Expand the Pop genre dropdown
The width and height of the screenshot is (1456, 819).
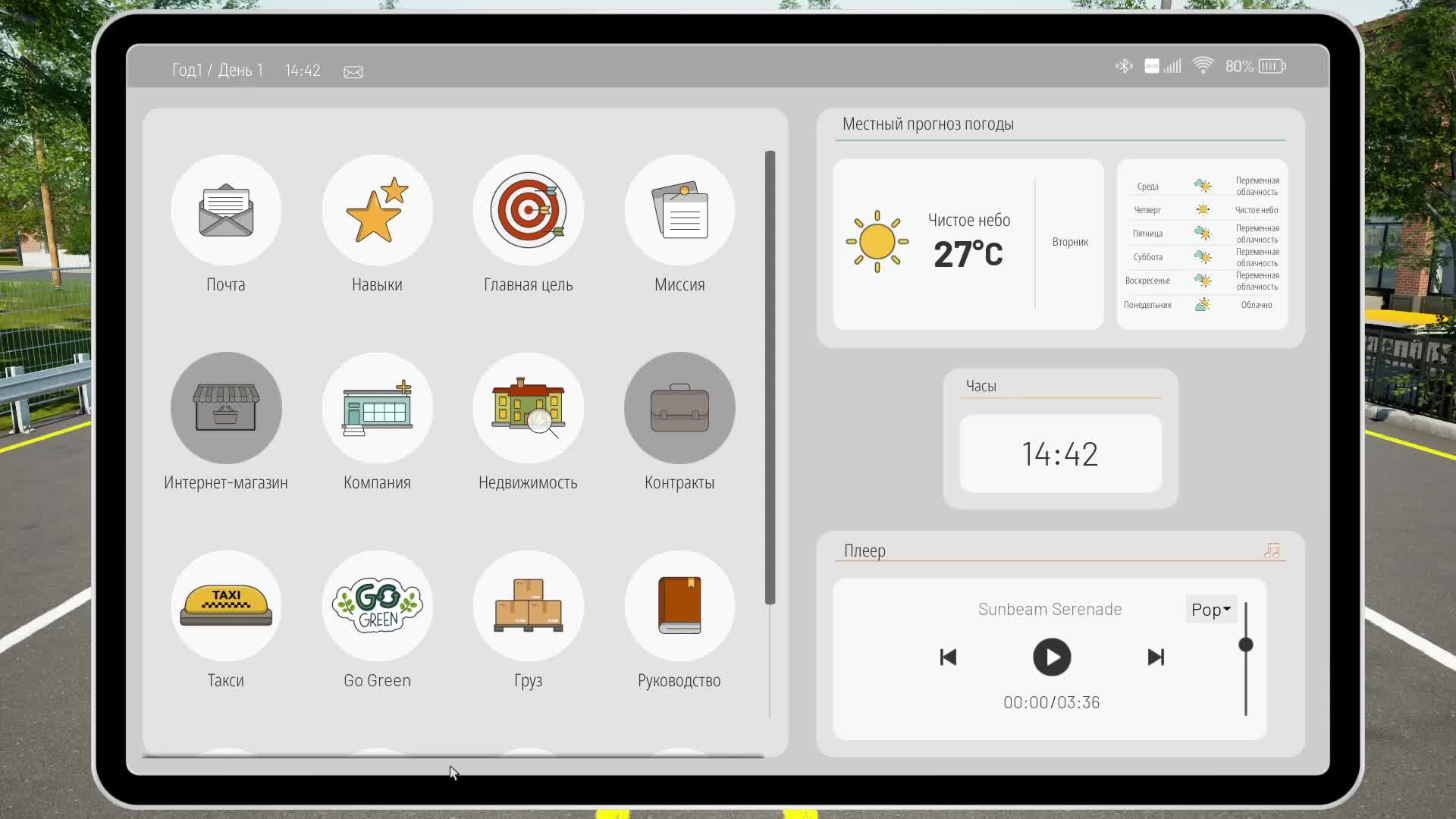point(1211,610)
